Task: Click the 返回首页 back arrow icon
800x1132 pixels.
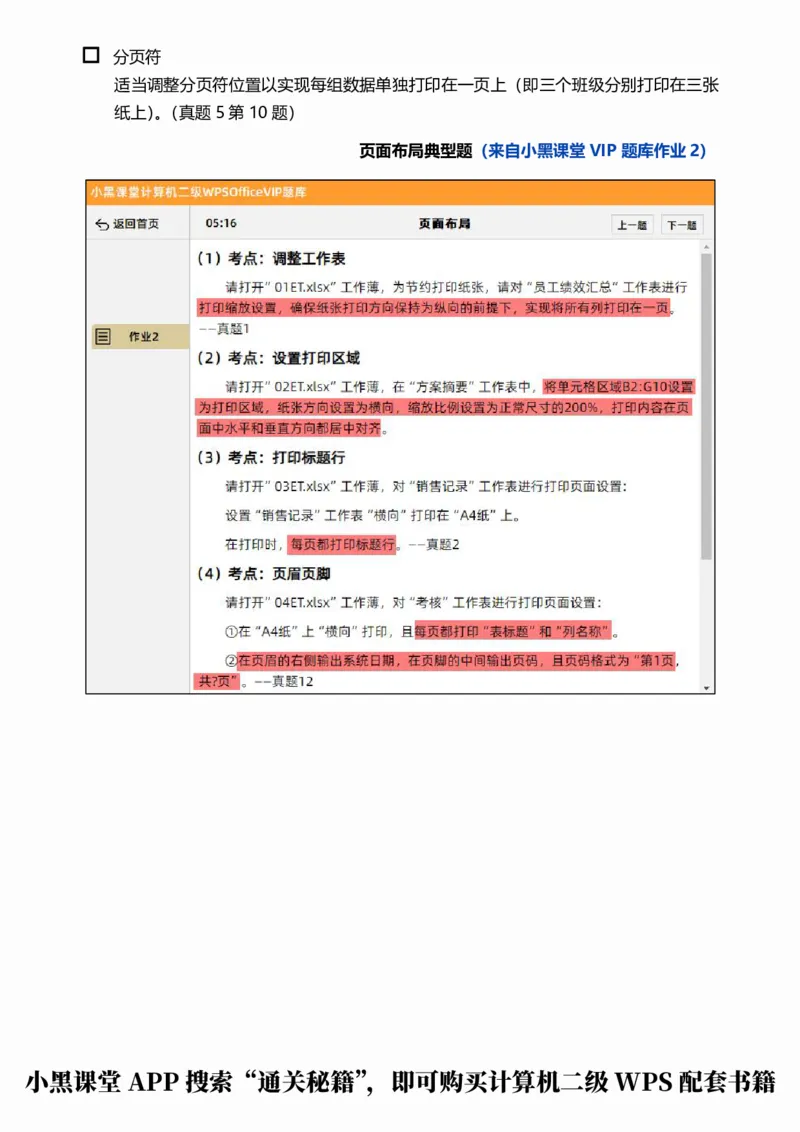Action: pyautogui.click(x=103, y=224)
